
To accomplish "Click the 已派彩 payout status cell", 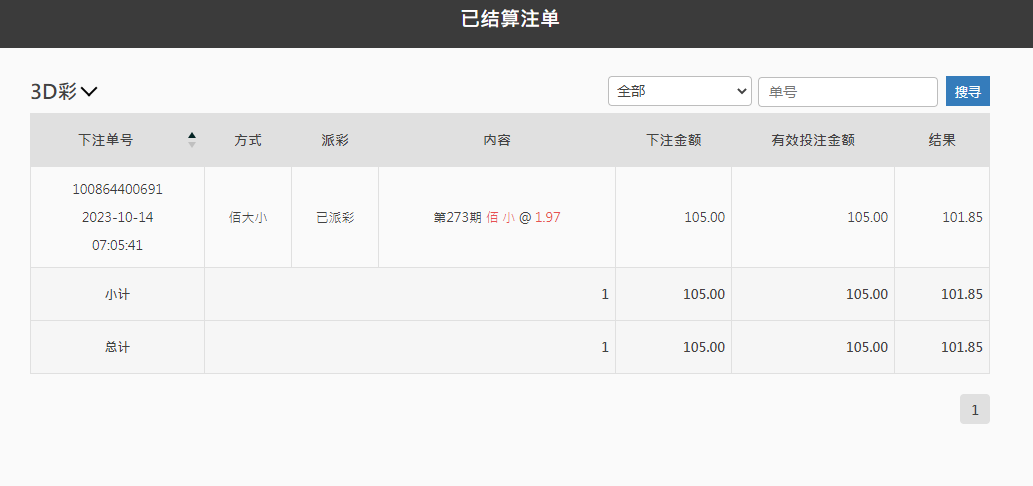I will (x=335, y=217).
